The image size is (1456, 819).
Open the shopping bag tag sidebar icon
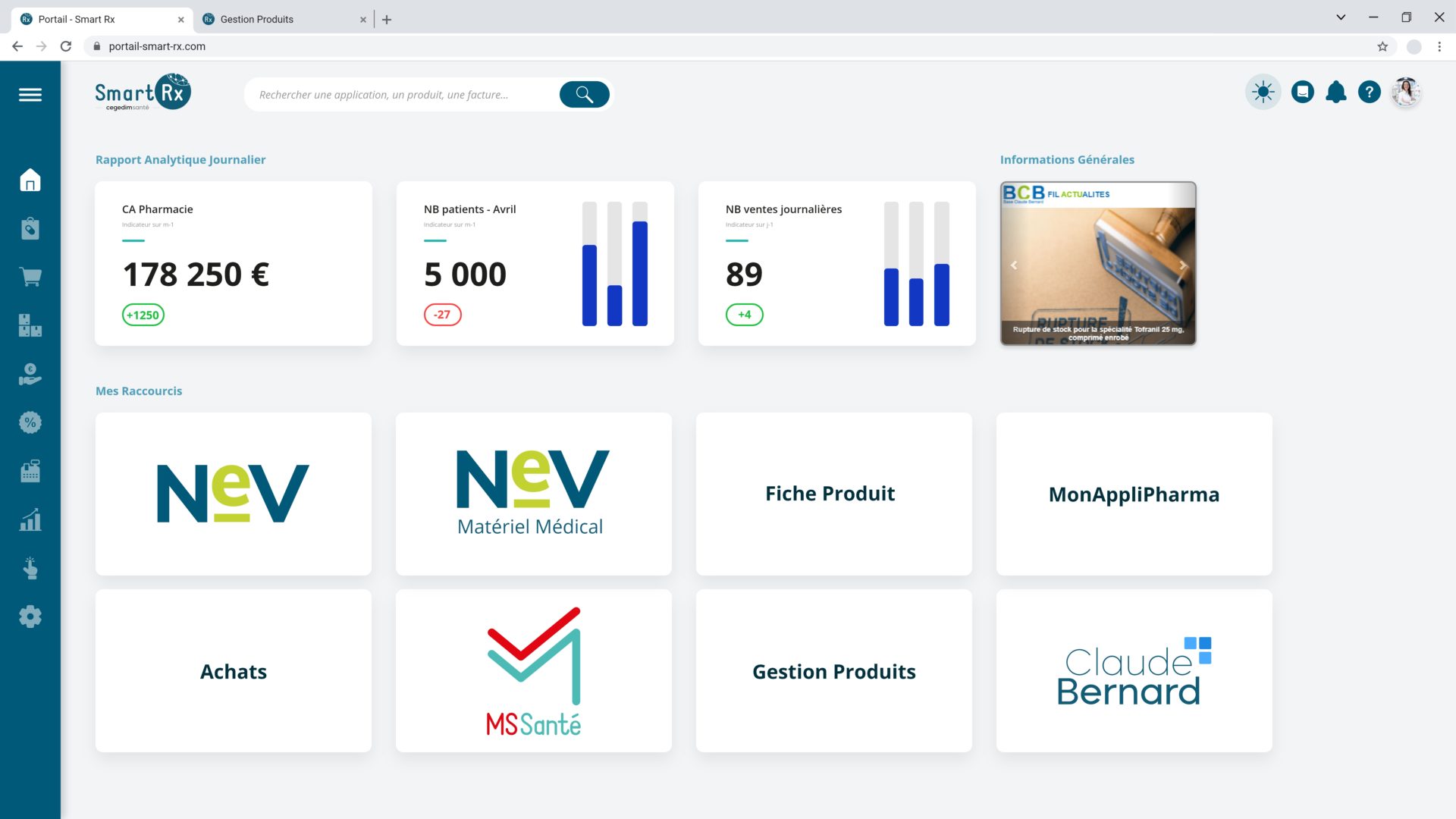point(30,228)
